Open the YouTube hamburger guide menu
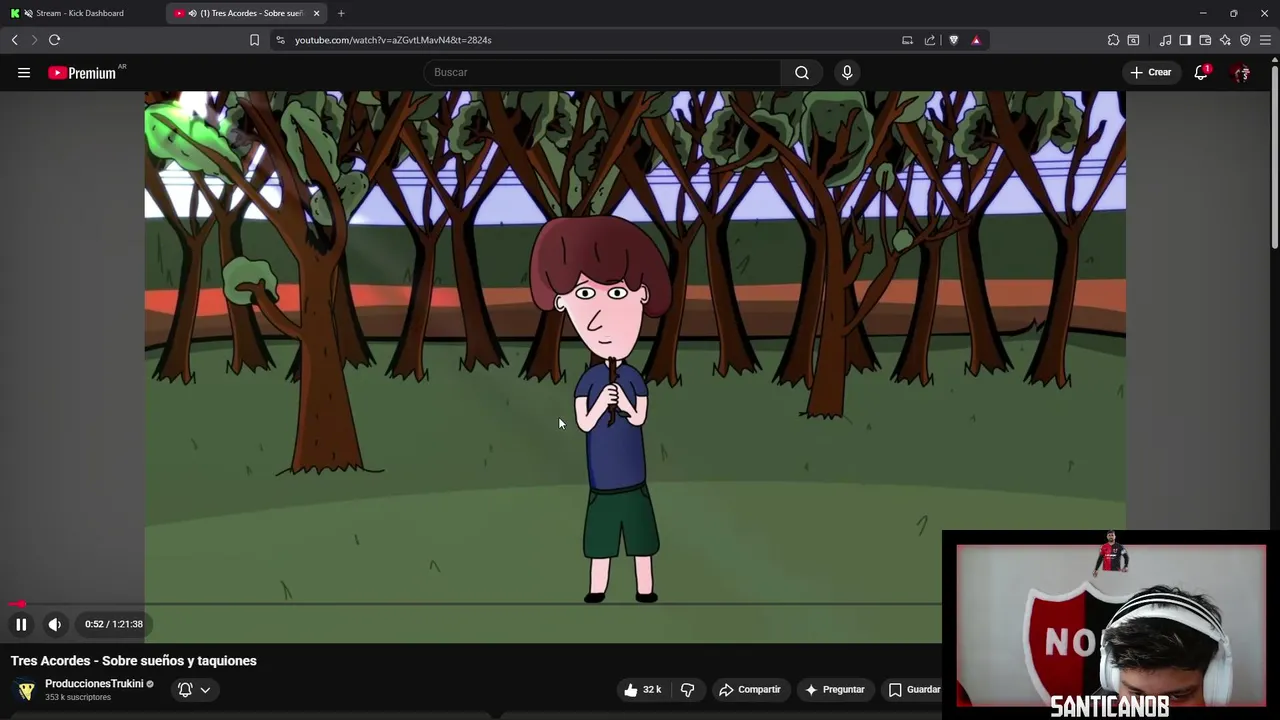The height and width of the screenshot is (720, 1280). [24, 72]
